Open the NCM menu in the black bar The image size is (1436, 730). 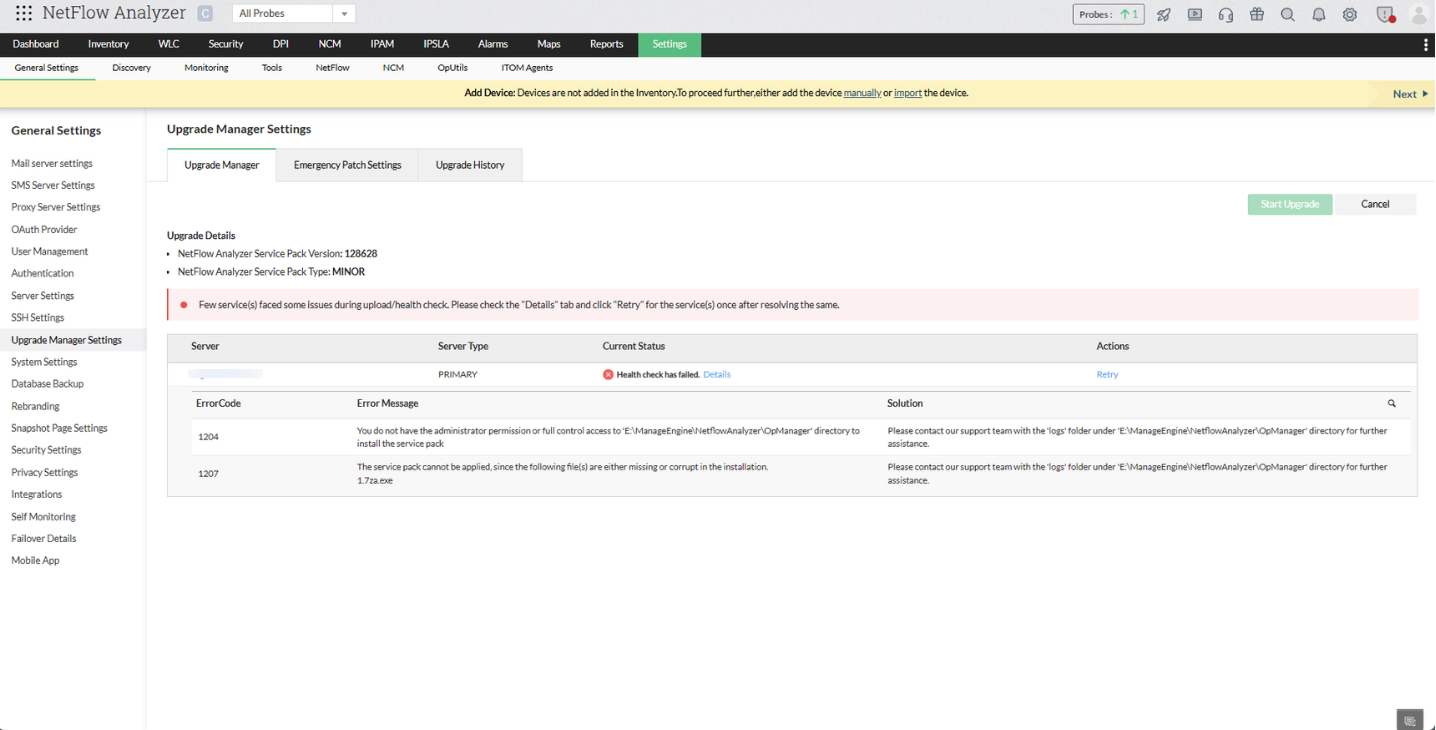pos(330,44)
